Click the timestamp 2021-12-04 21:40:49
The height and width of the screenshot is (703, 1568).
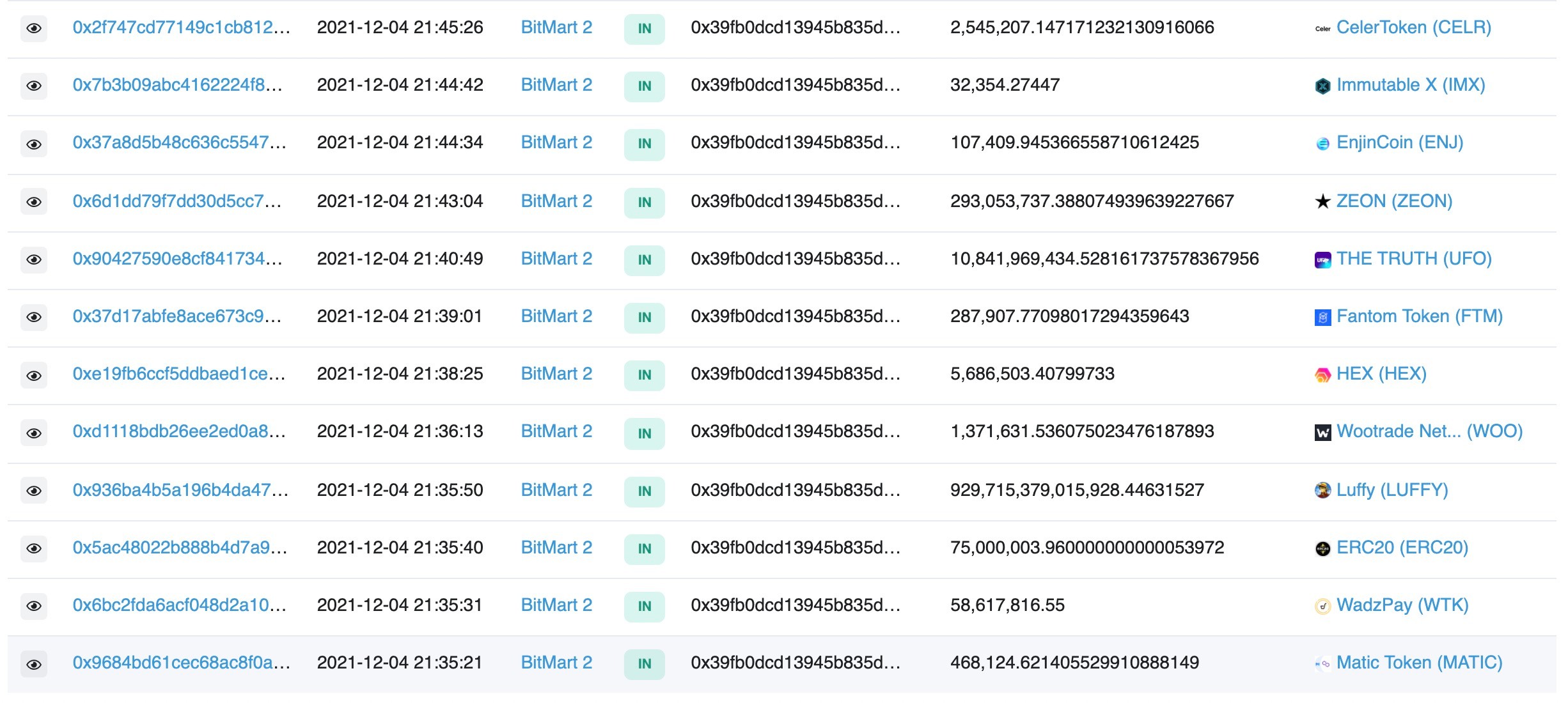[x=400, y=259]
